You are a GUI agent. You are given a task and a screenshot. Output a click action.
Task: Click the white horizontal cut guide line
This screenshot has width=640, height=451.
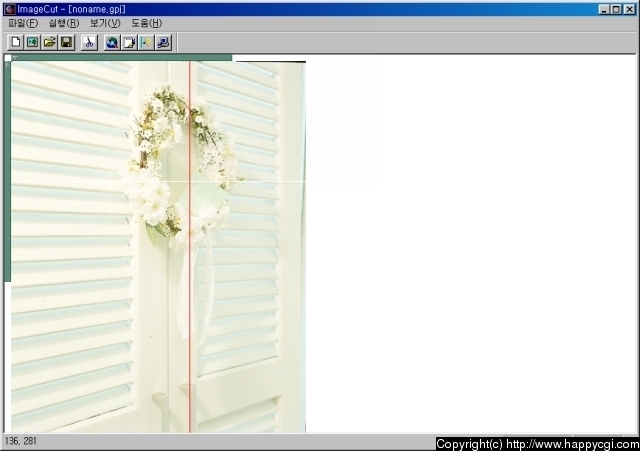click(158, 181)
